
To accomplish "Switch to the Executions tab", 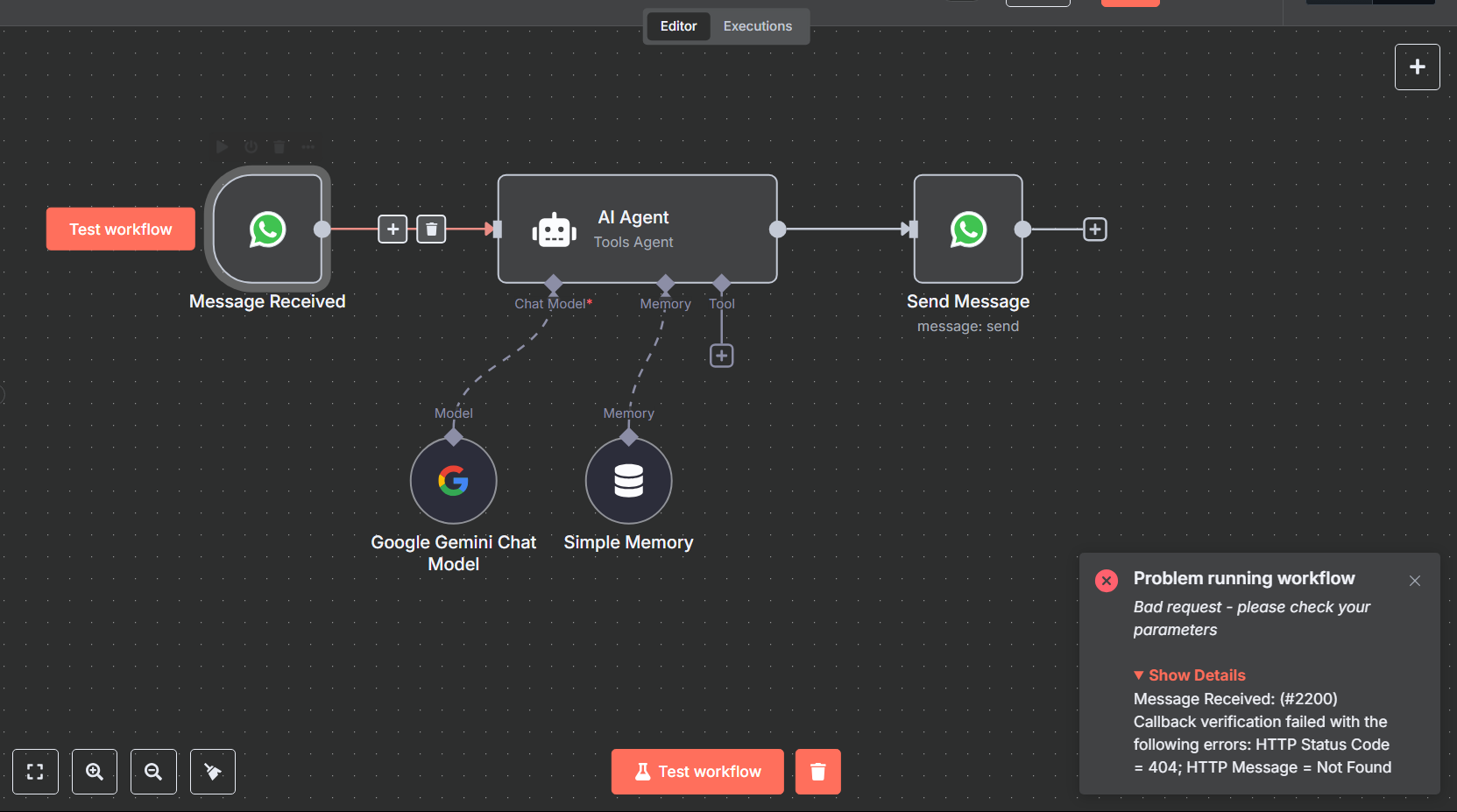I will pyautogui.click(x=758, y=26).
